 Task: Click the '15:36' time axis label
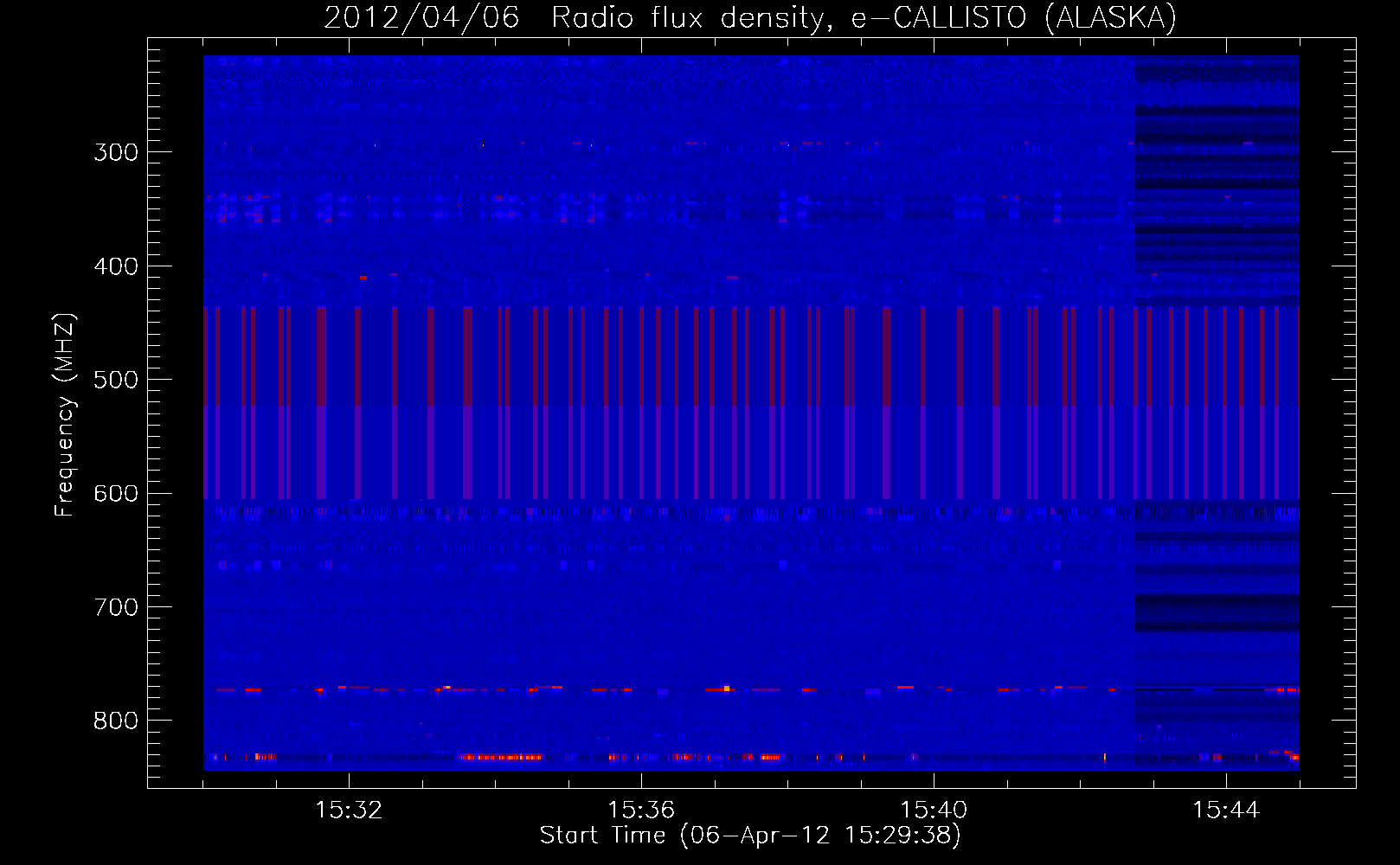(x=641, y=810)
